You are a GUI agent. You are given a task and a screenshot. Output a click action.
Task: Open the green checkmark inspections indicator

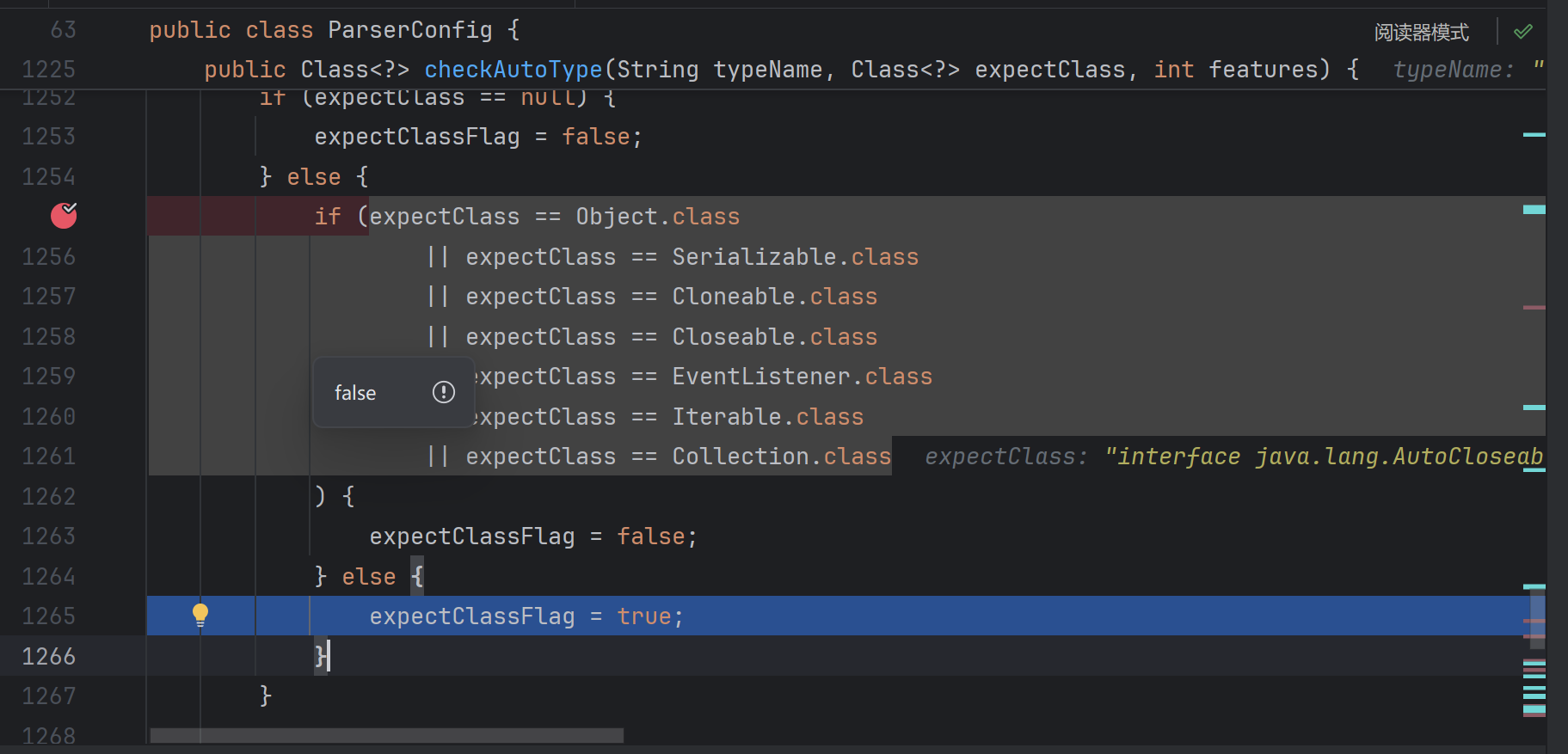tap(1522, 32)
